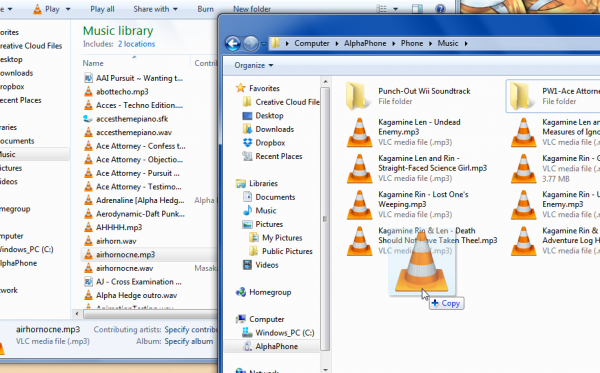600x373 pixels.
Task: Click the Play button in Music library toolbar
Action: coord(46,9)
